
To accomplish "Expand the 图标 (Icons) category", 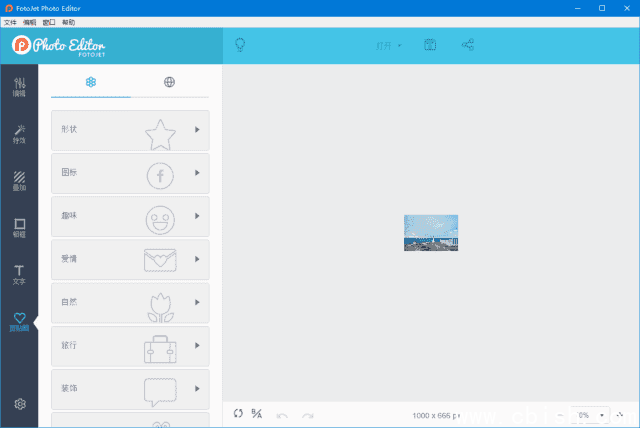I will pyautogui.click(x=130, y=173).
